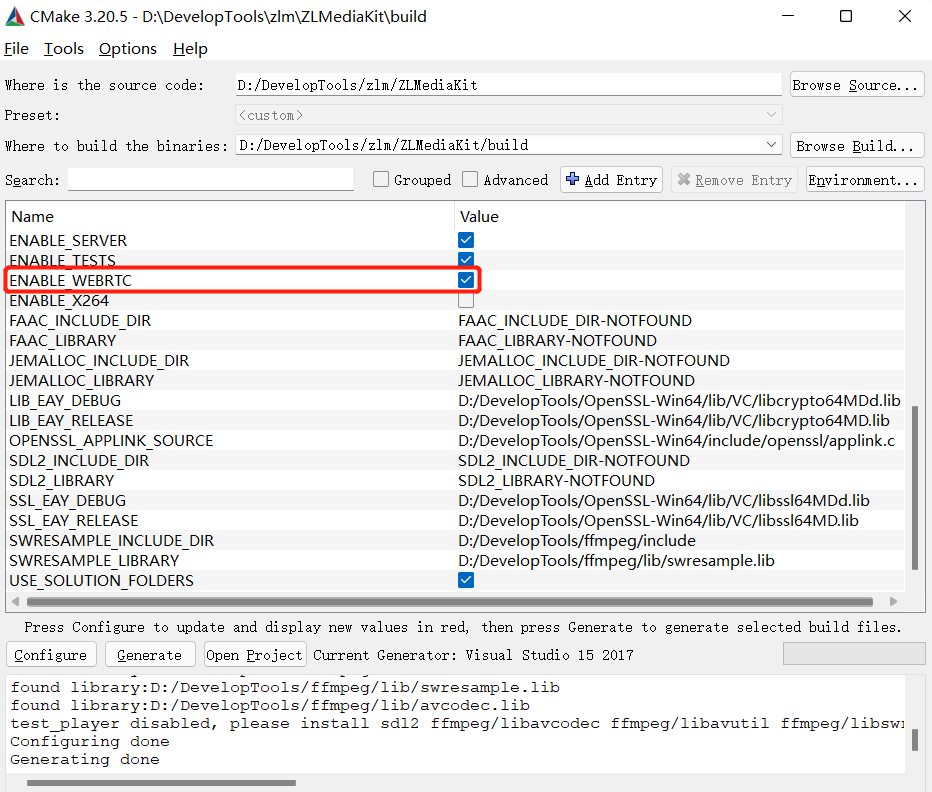
Task: Check the ENABLE_X264 checkbox
Action: (466, 300)
